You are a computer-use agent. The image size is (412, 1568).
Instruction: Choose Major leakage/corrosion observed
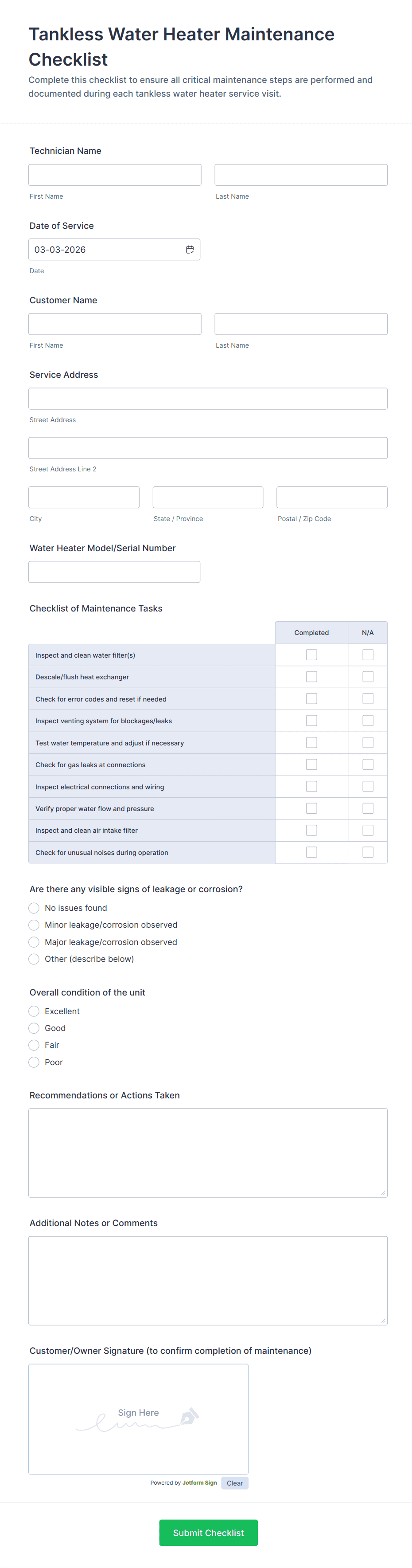[x=34, y=942]
